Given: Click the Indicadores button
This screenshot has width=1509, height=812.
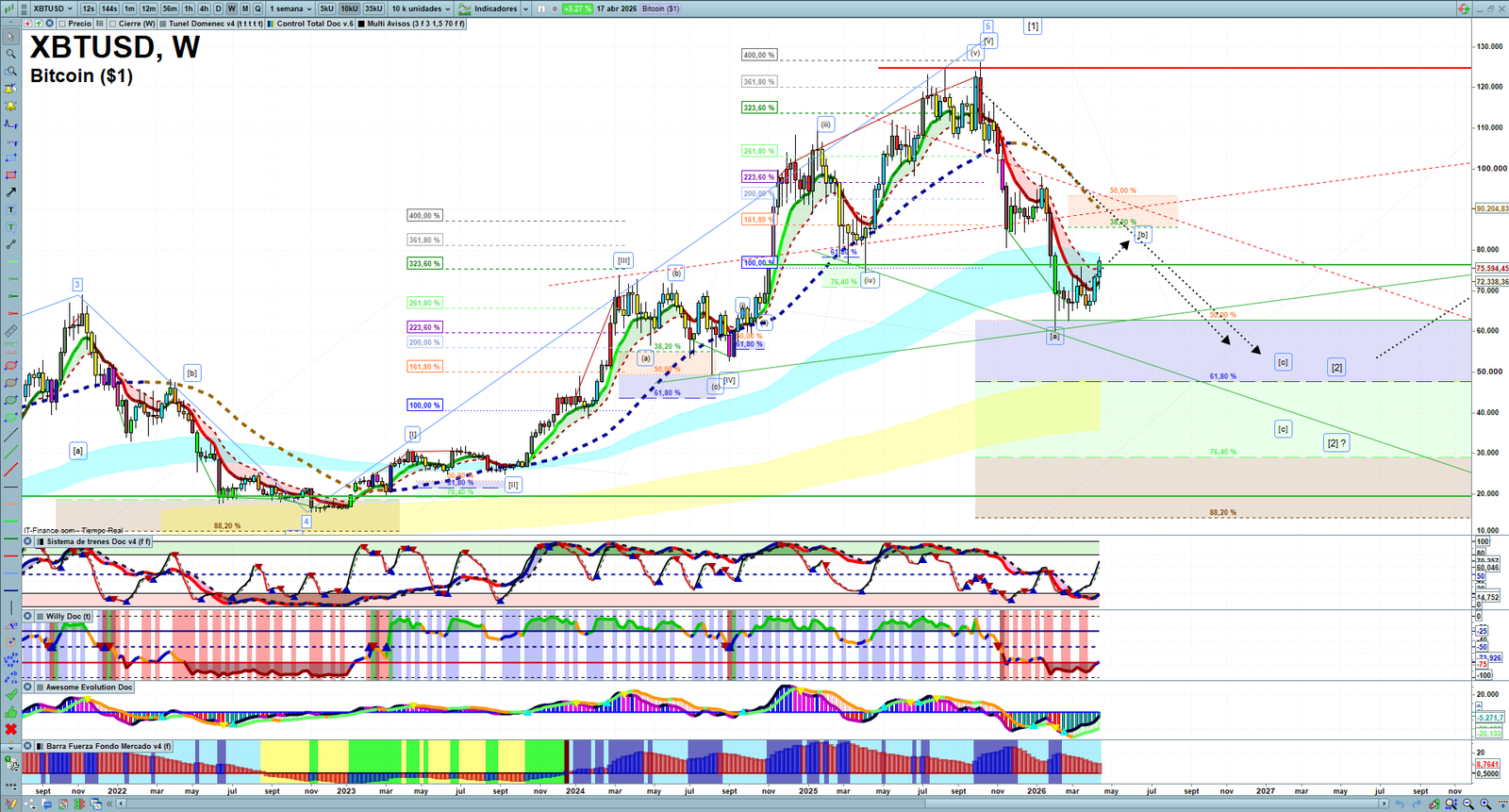Looking at the screenshot, I should [489, 8].
